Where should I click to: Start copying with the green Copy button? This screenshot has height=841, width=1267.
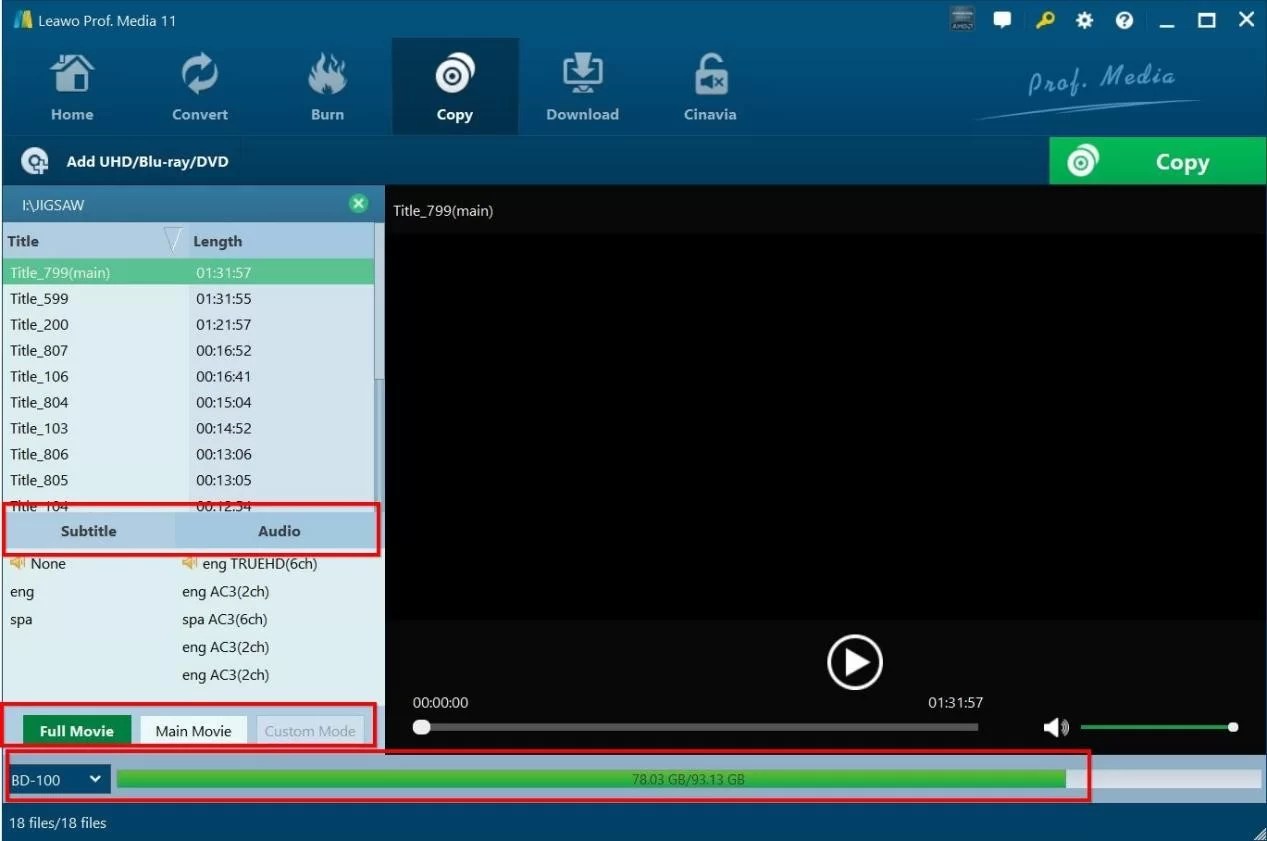click(x=1156, y=161)
